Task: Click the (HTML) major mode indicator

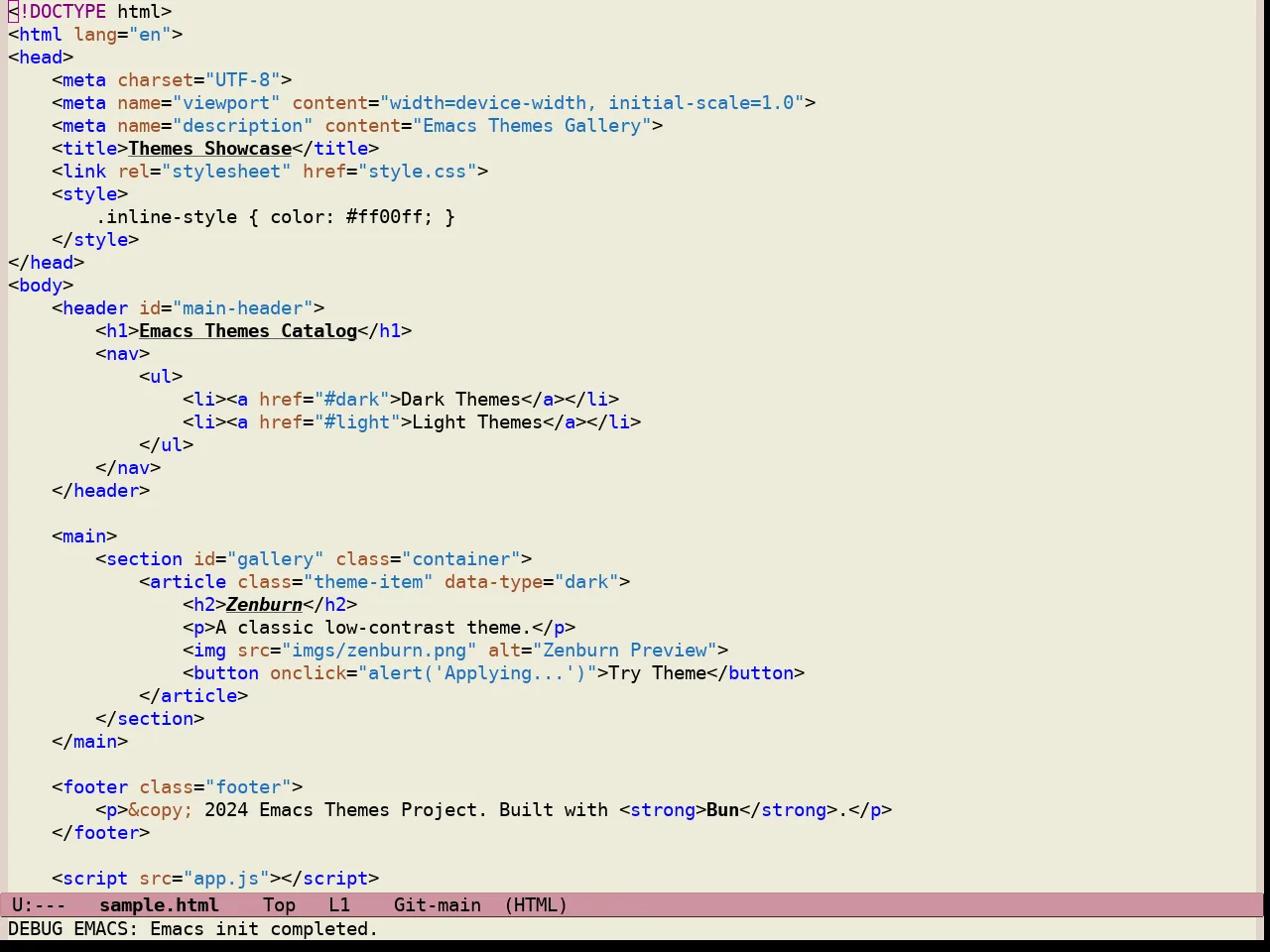Action: point(536,905)
